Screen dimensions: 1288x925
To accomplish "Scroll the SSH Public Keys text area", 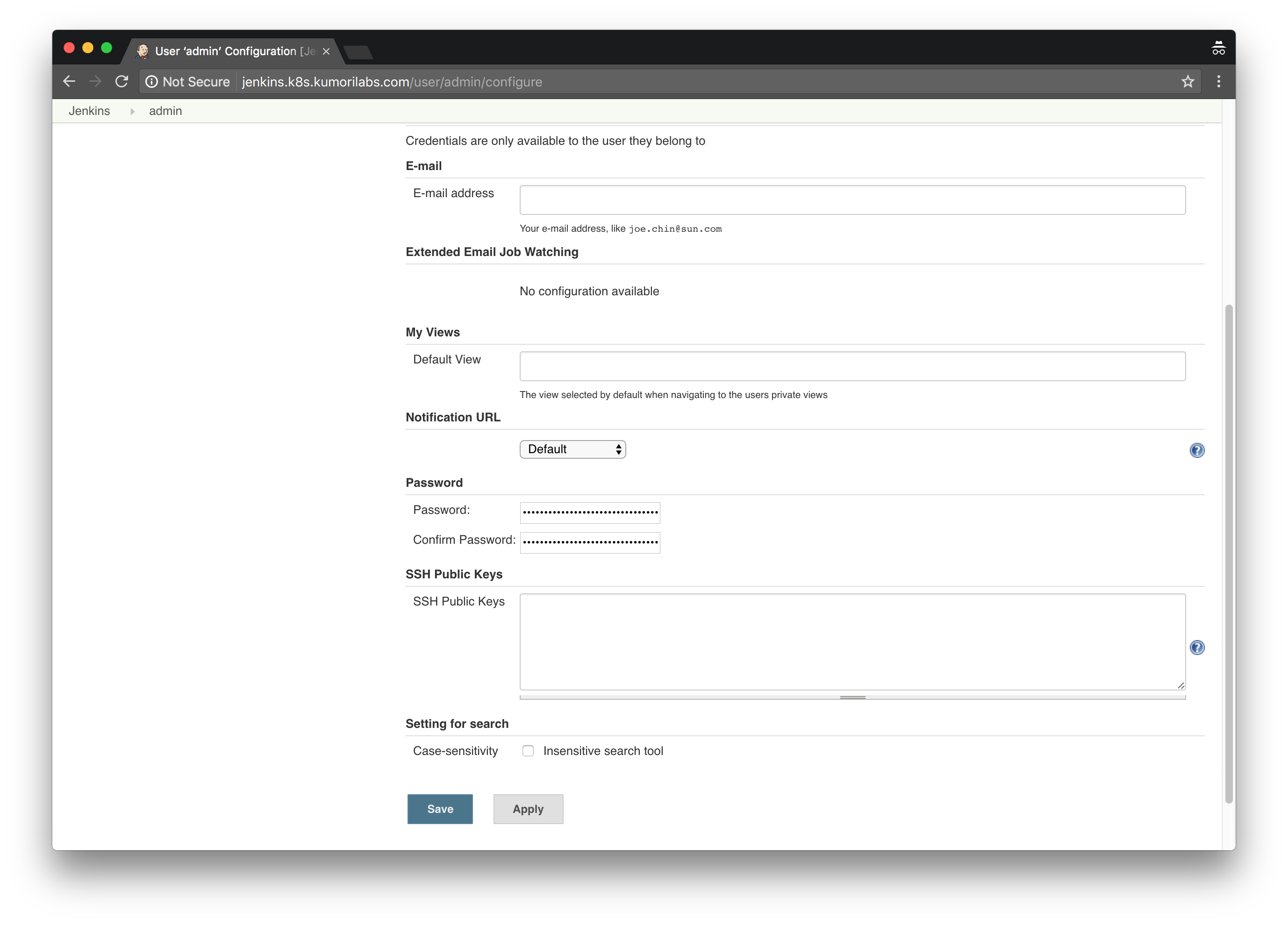I will click(851, 697).
